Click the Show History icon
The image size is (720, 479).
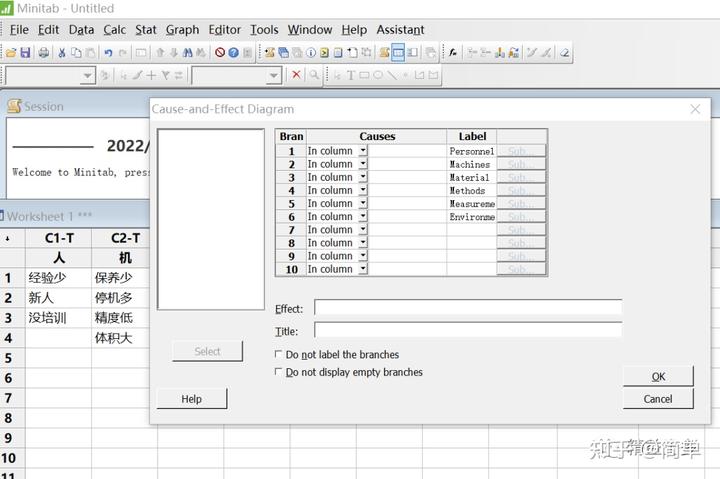pyautogui.click(x=324, y=53)
